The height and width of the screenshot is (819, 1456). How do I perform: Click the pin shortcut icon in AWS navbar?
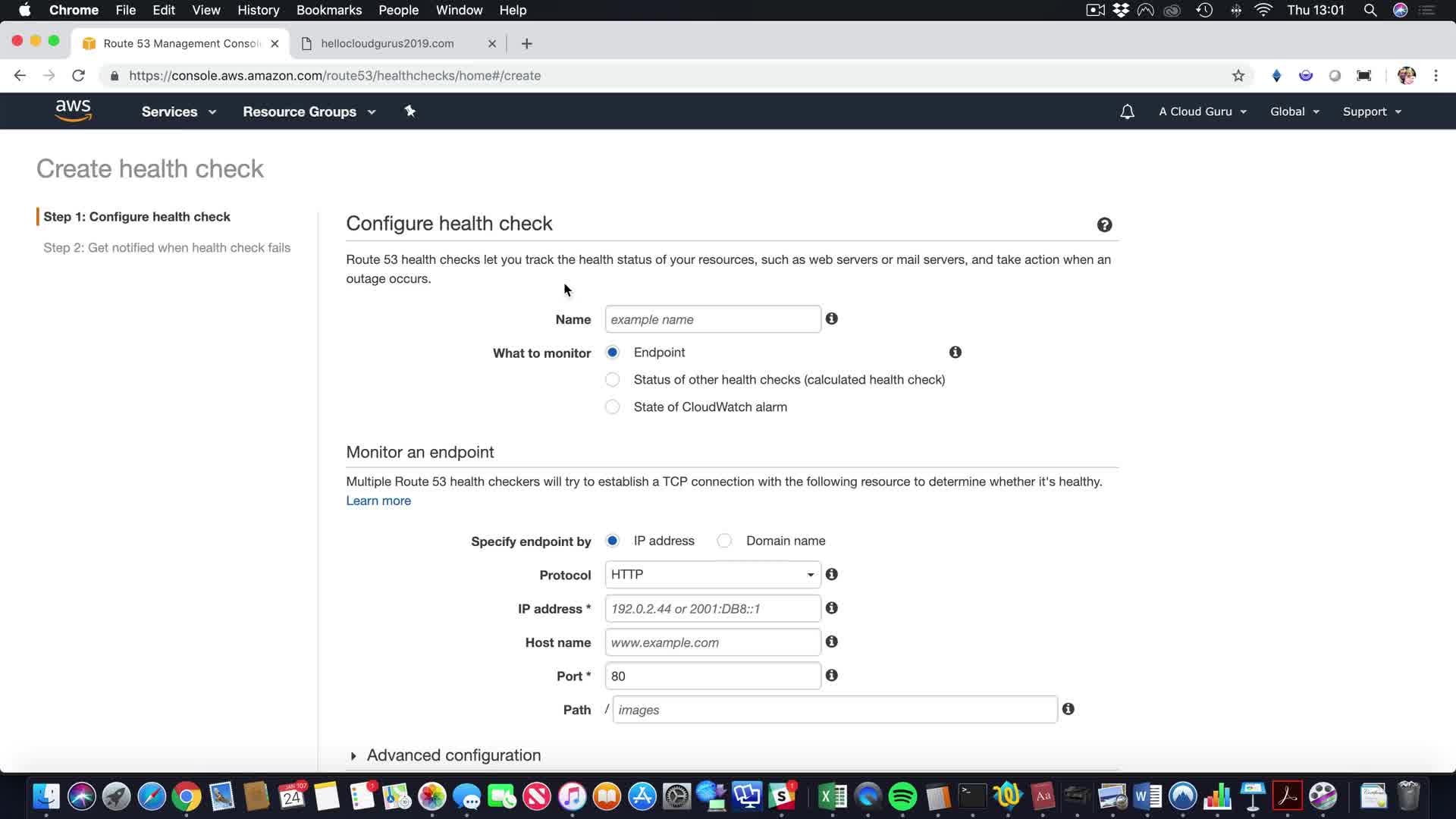[x=409, y=111]
